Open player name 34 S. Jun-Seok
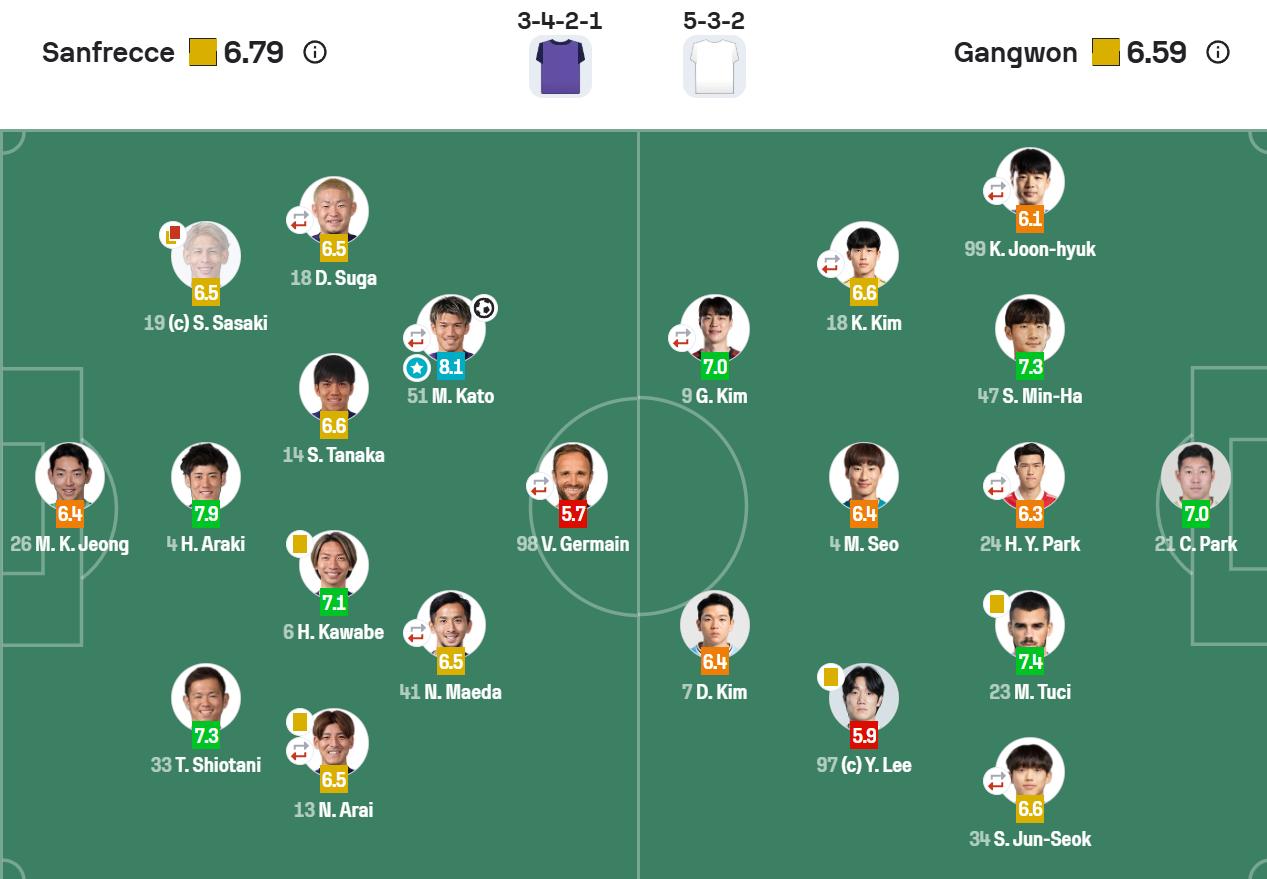 (1030, 839)
